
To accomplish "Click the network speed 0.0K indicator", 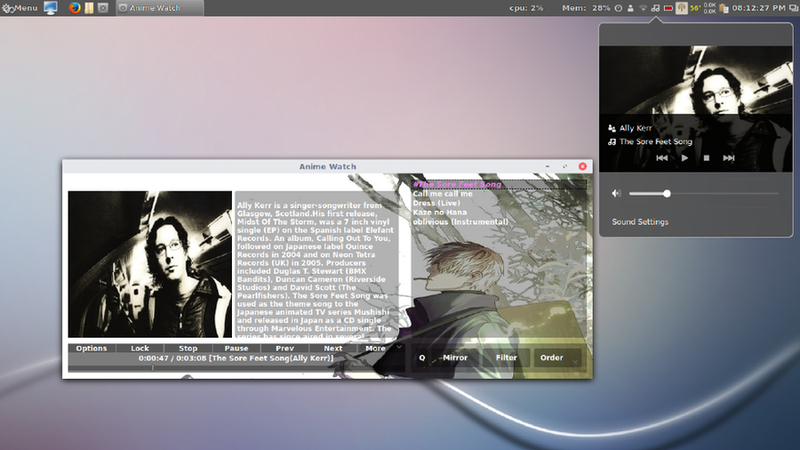I will [710, 8].
